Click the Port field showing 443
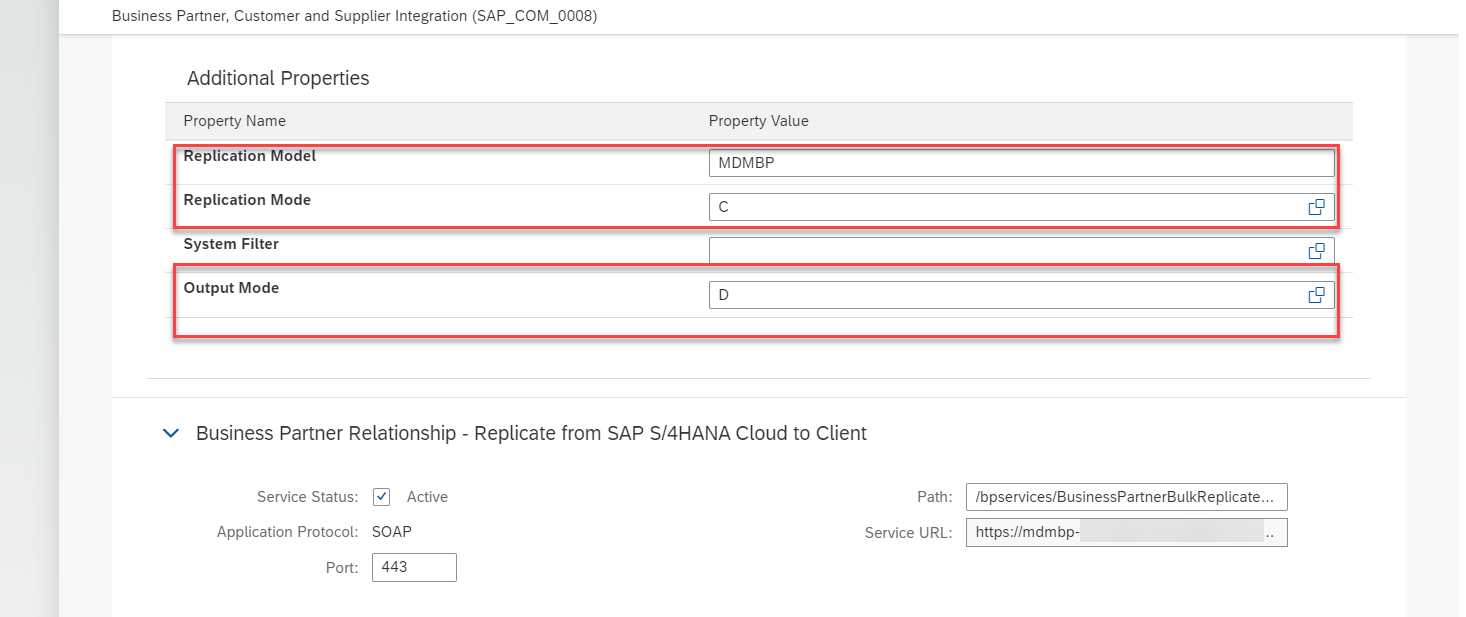1466x617 pixels. [x=414, y=567]
